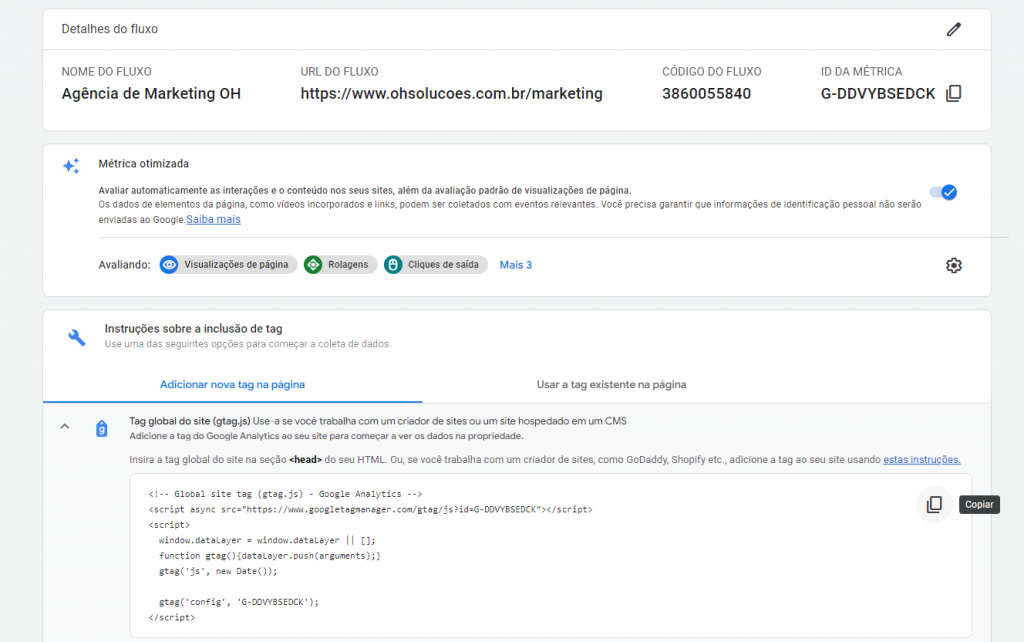Click the CÓDIGO DO FLUXO label
This screenshot has height=642, width=1024.
coord(712,72)
